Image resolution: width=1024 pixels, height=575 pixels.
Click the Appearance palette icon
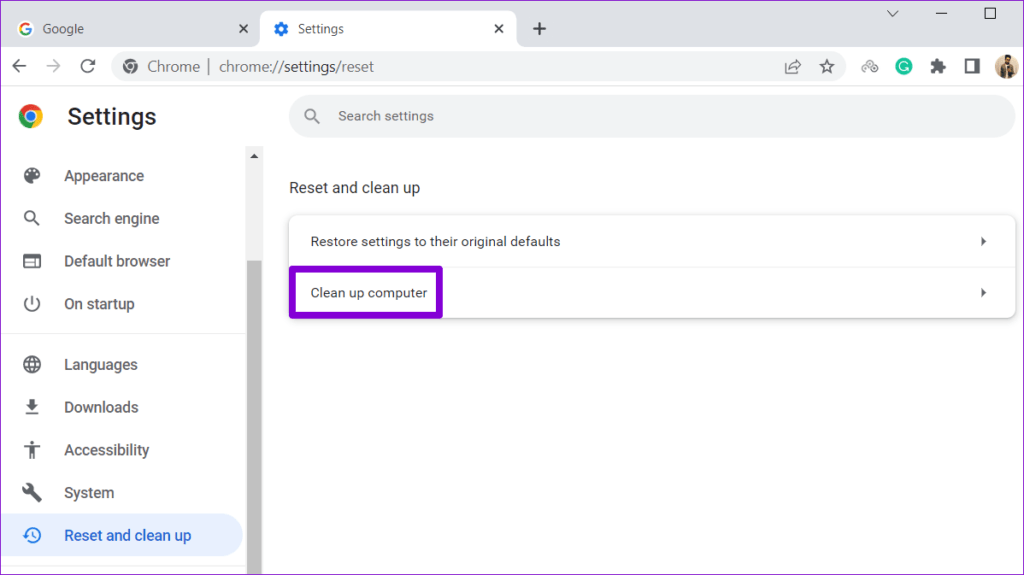(32, 176)
